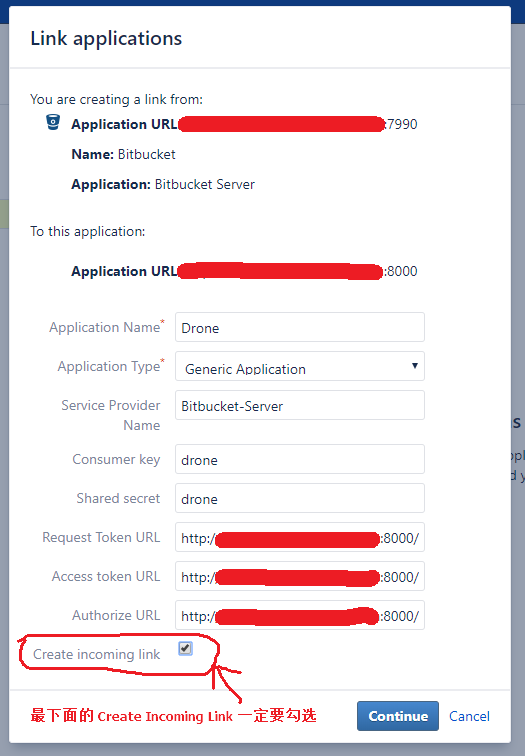The image size is (525, 756).
Task: Click the 'Create incoming link' label
Action: point(96,654)
